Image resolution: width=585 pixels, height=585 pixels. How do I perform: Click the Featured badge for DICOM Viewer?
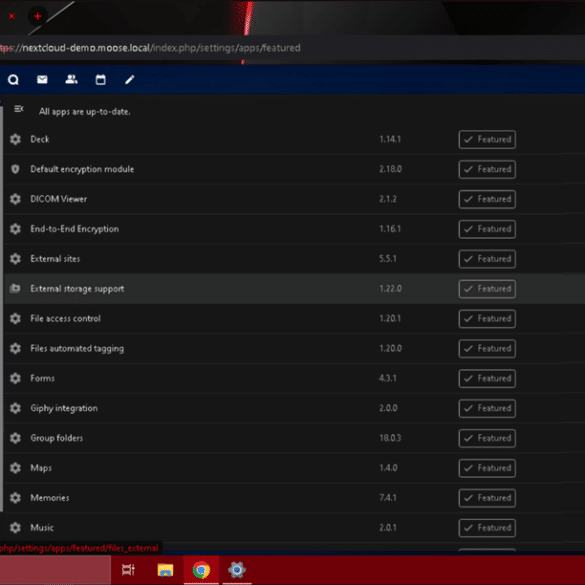[487, 199]
